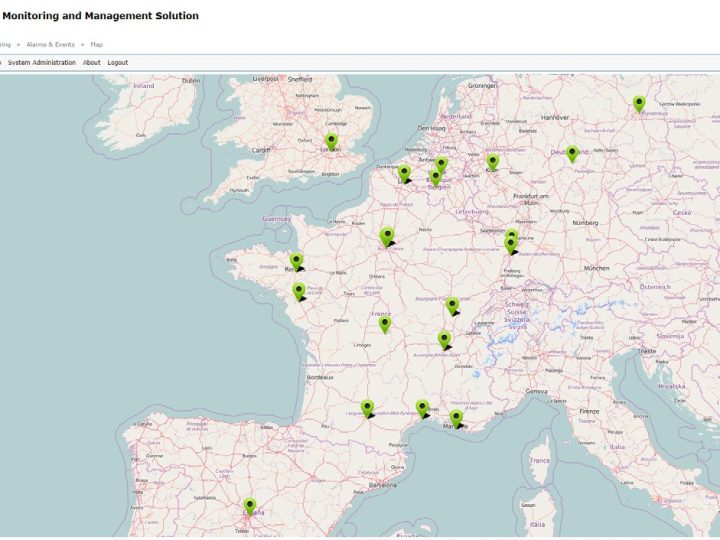Open the System Administration menu
The height and width of the screenshot is (540, 720).
(x=42, y=62)
